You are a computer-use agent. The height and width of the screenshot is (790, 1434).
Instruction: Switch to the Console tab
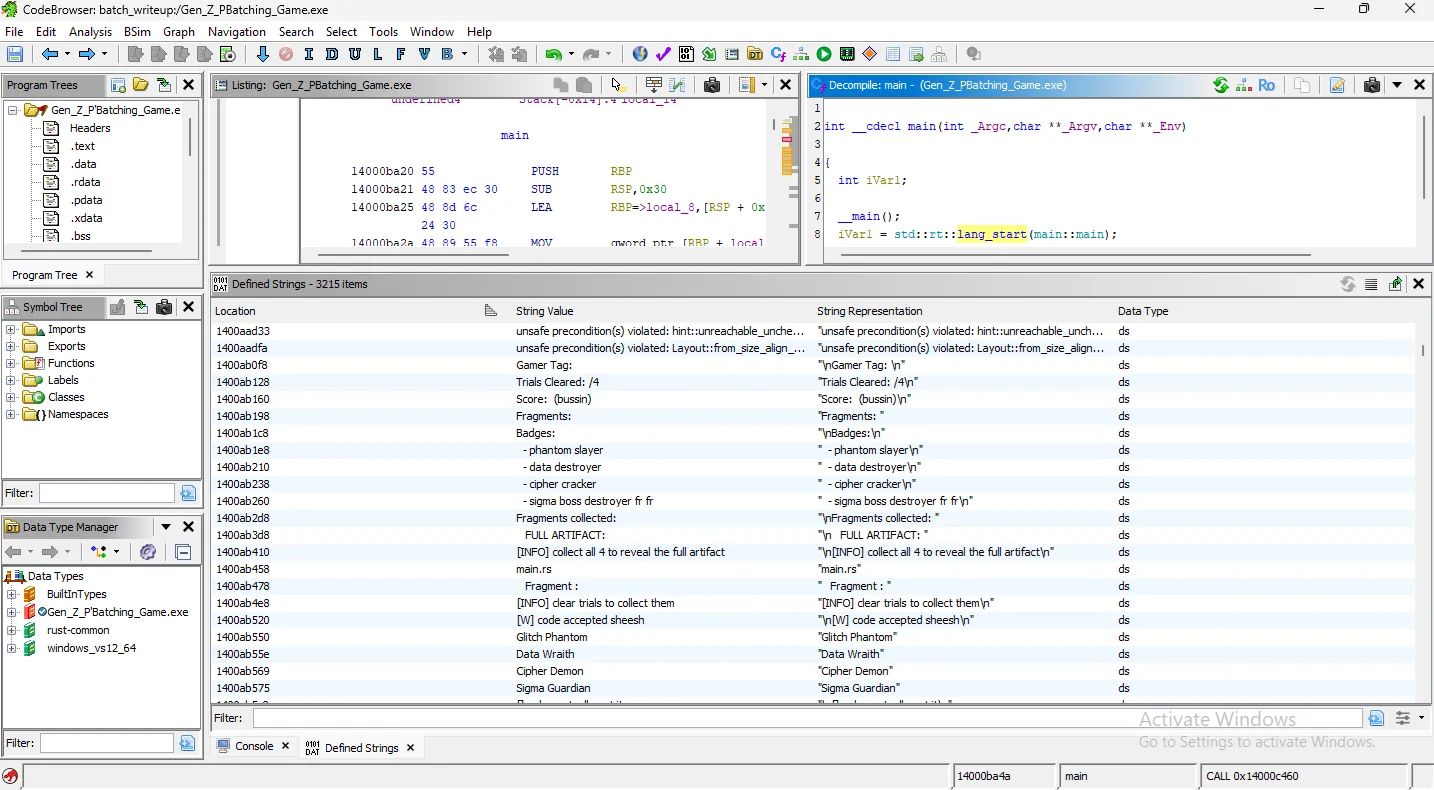pyautogui.click(x=254, y=746)
